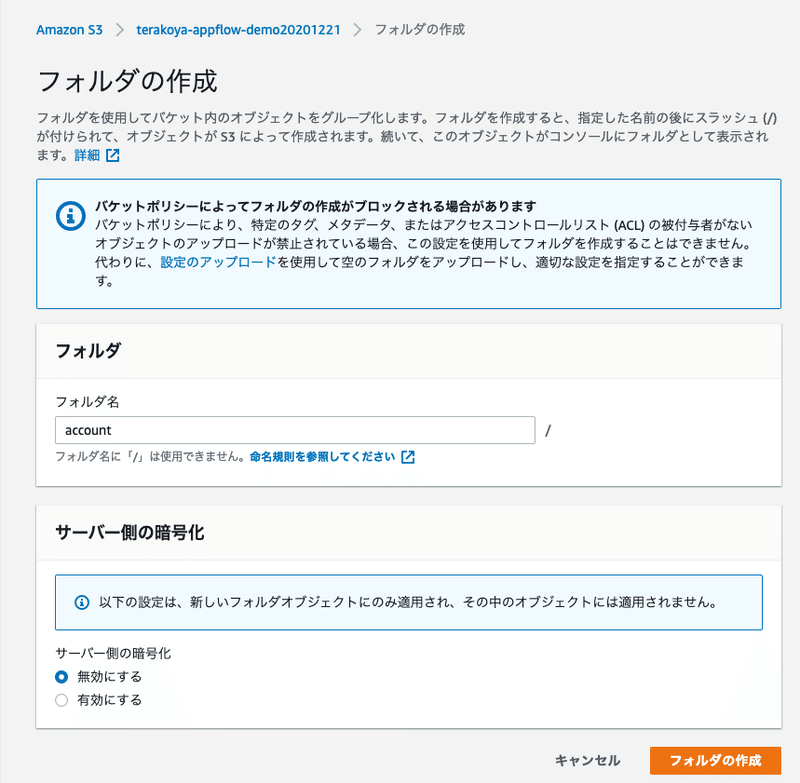
Task: Click the slash label after the folder name field
Action: click(548, 430)
